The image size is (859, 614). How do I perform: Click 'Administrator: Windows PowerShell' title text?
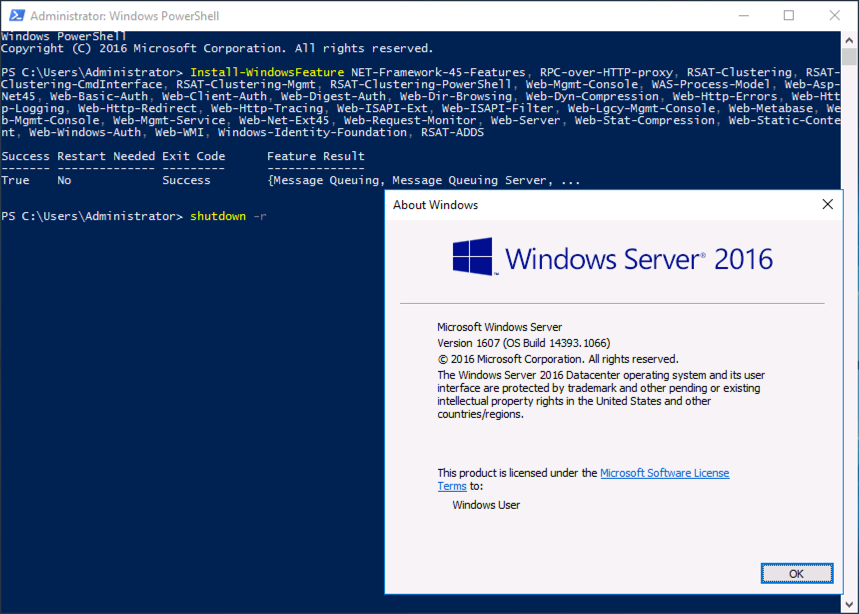coord(124,16)
